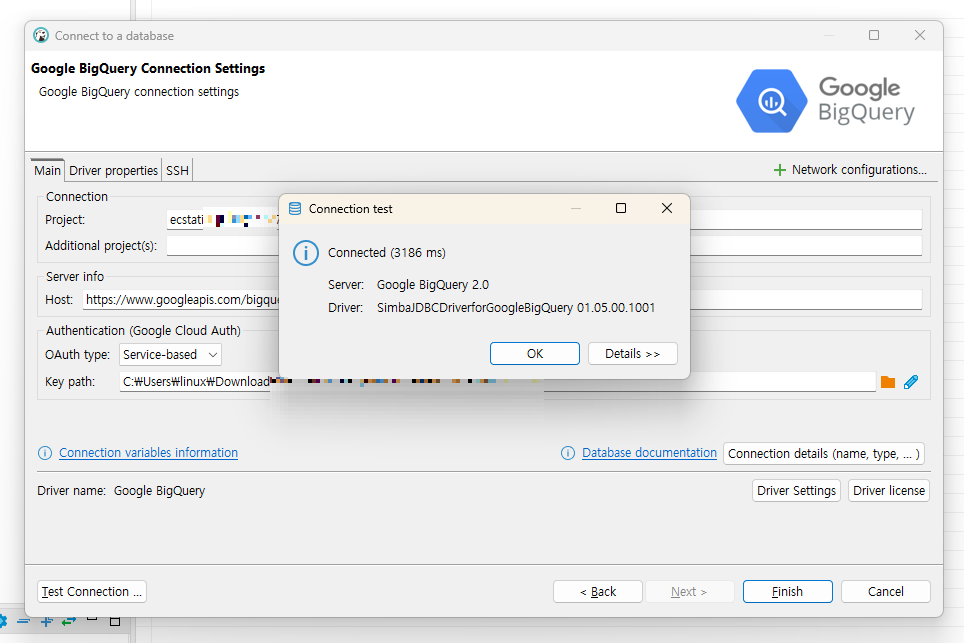Viewport: 964px width, 643px height.
Task: Click the Test Connection ... button
Action: click(x=92, y=591)
